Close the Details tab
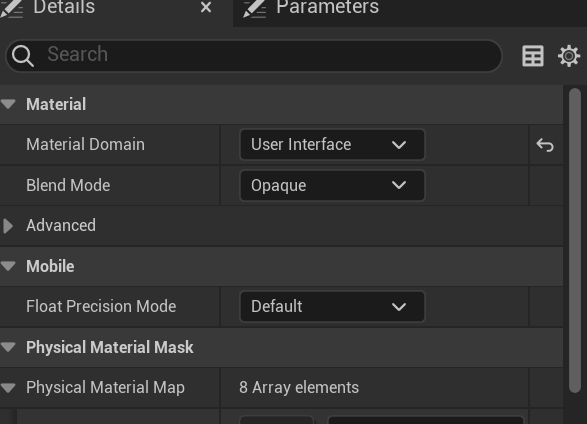The width and height of the screenshot is (587, 424). point(206,7)
